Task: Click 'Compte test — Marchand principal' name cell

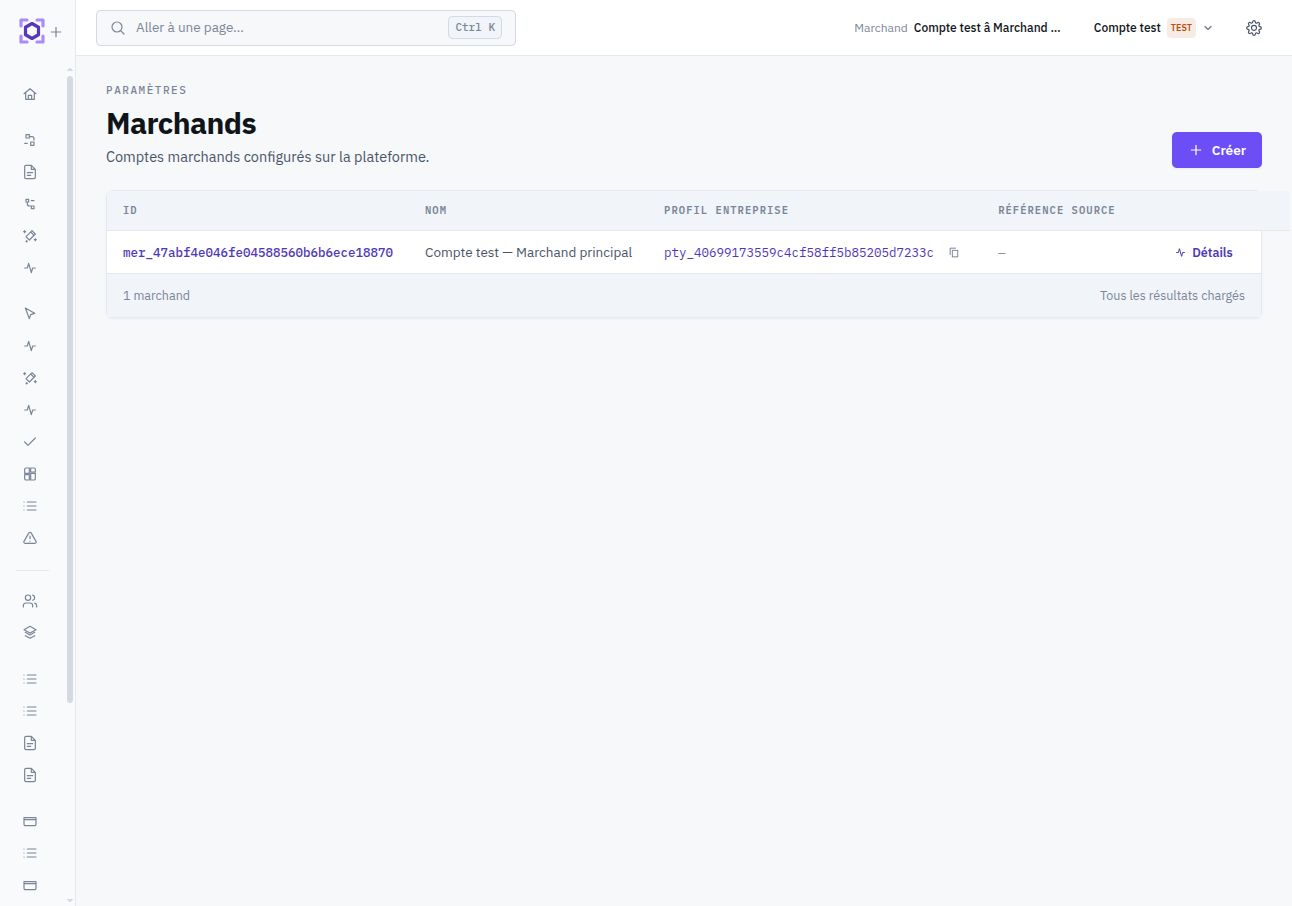Action: (x=528, y=253)
